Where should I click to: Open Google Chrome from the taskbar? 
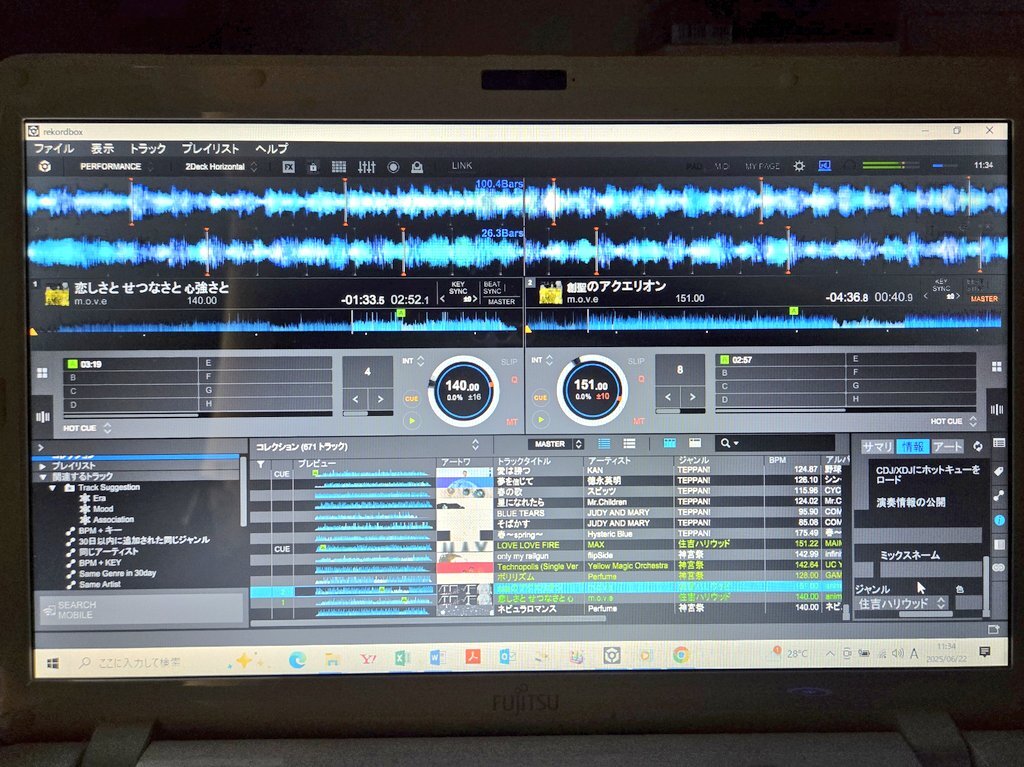(681, 655)
